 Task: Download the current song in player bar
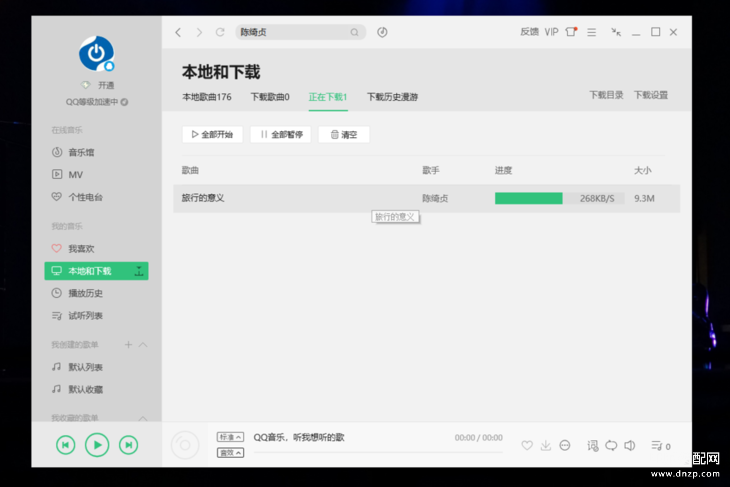click(x=546, y=446)
